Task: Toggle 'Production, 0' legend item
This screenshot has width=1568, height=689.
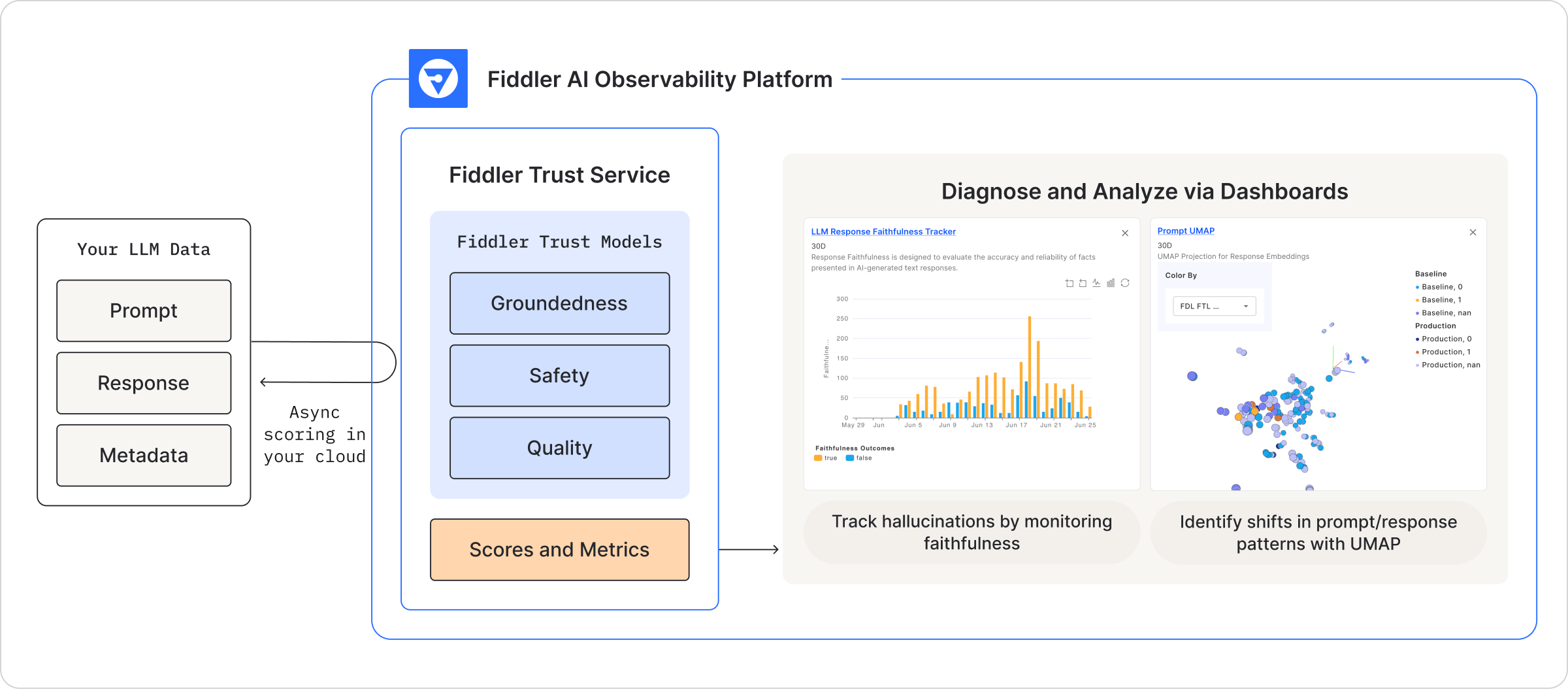Action: click(1444, 339)
